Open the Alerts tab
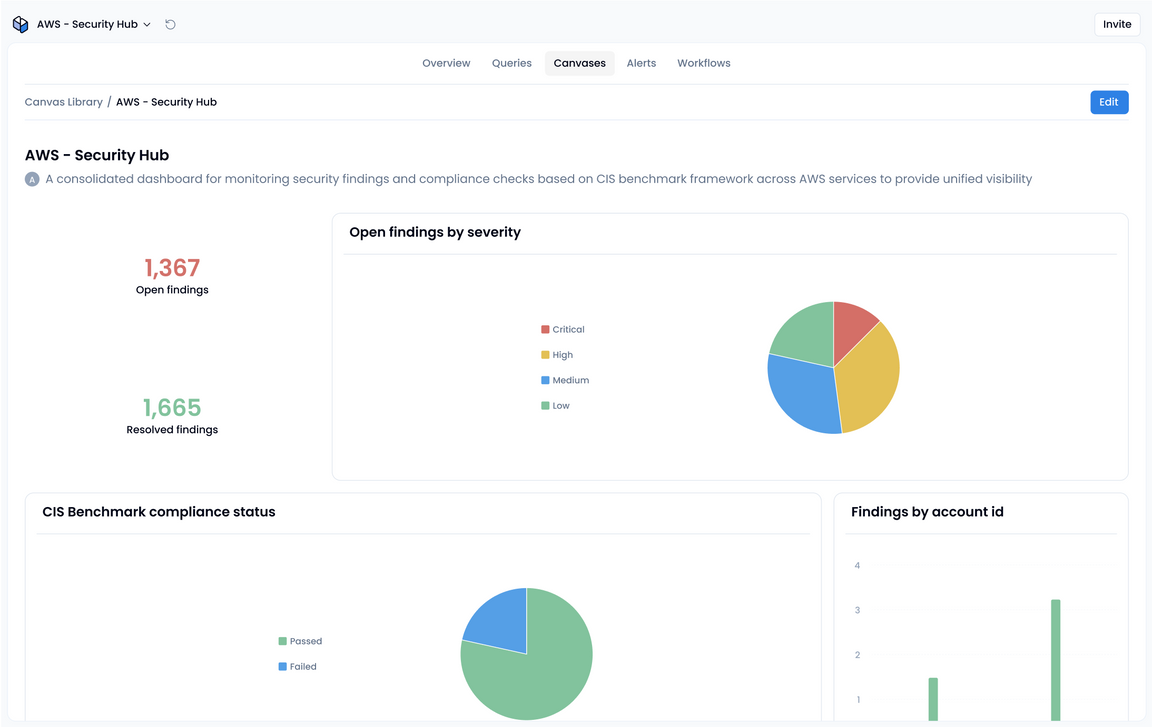 point(641,63)
